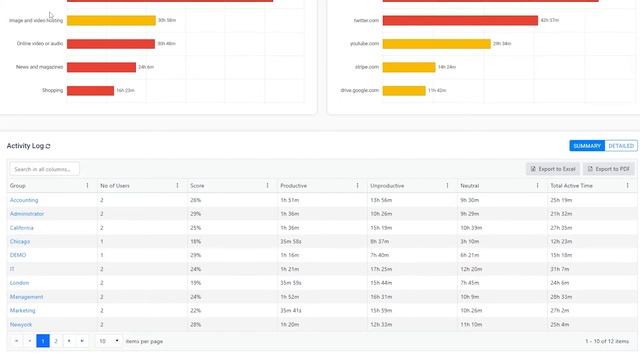The height and width of the screenshot is (360, 640).
Task: Click News and magazines bar
Action: [102, 67]
